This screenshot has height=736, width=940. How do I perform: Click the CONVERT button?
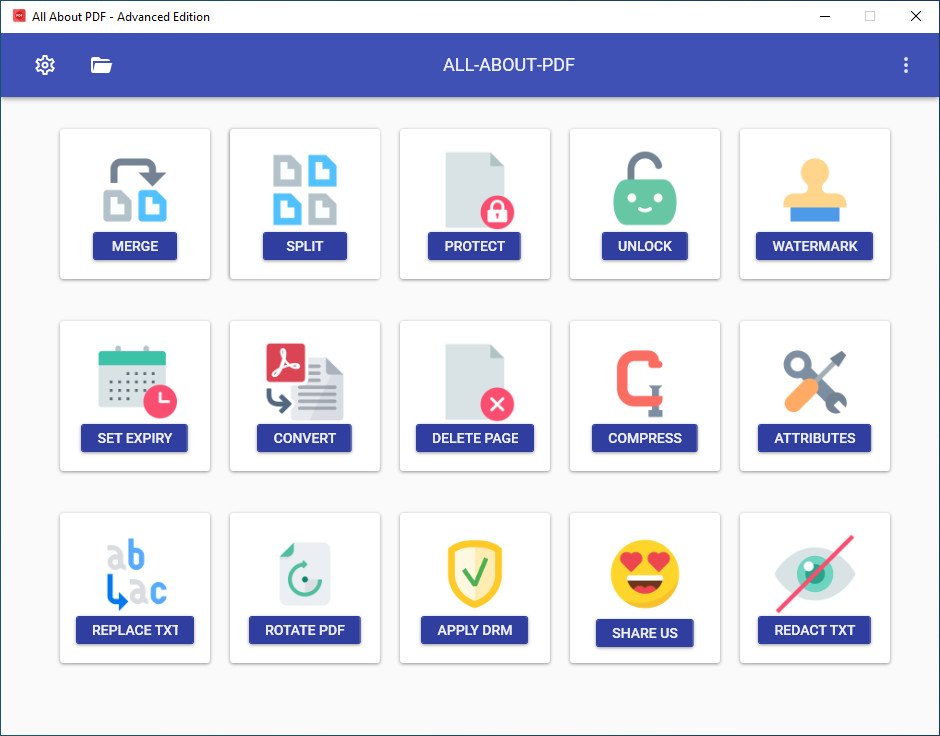click(304, 438)
